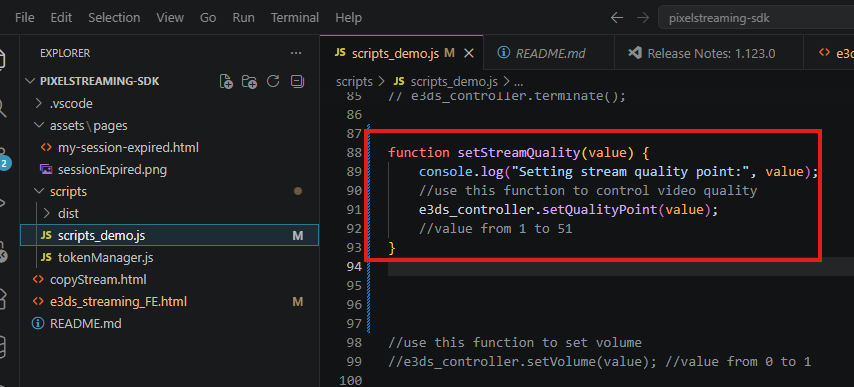Navigate back with the left arrow

tap(617, 18)
